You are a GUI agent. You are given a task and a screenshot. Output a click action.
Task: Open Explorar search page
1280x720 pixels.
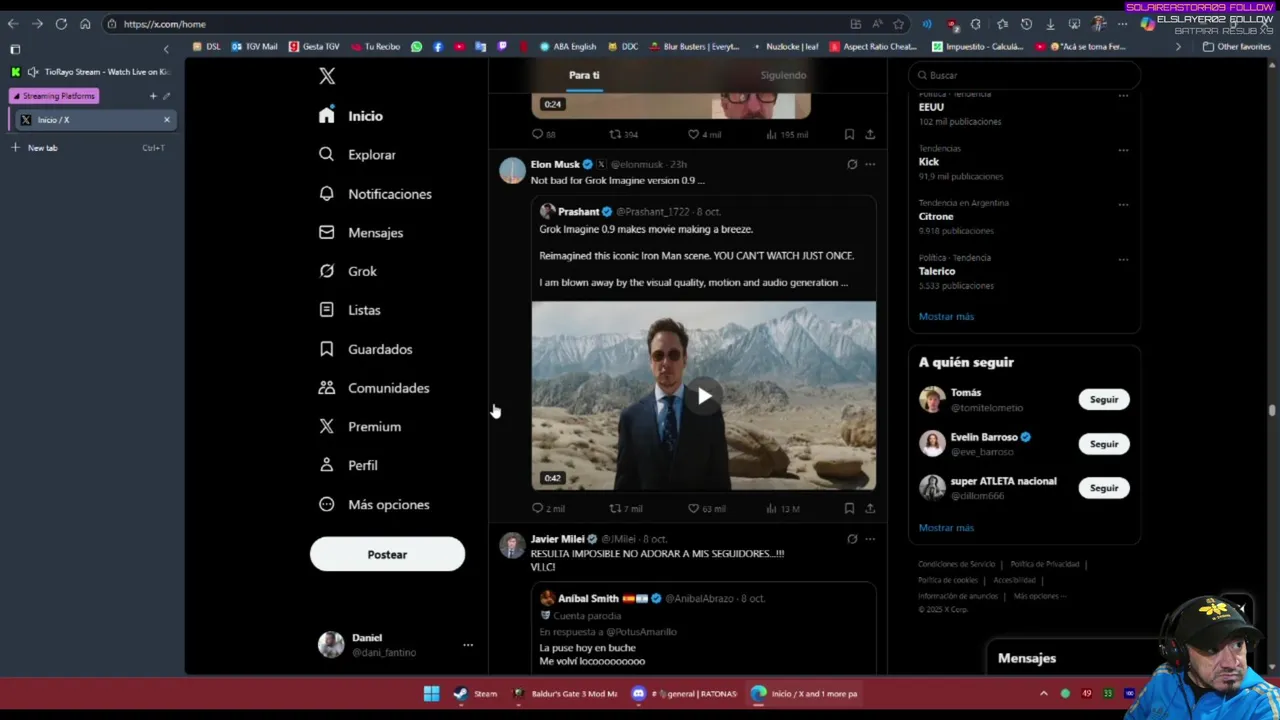pyautogui.click(x=357, y=155)
